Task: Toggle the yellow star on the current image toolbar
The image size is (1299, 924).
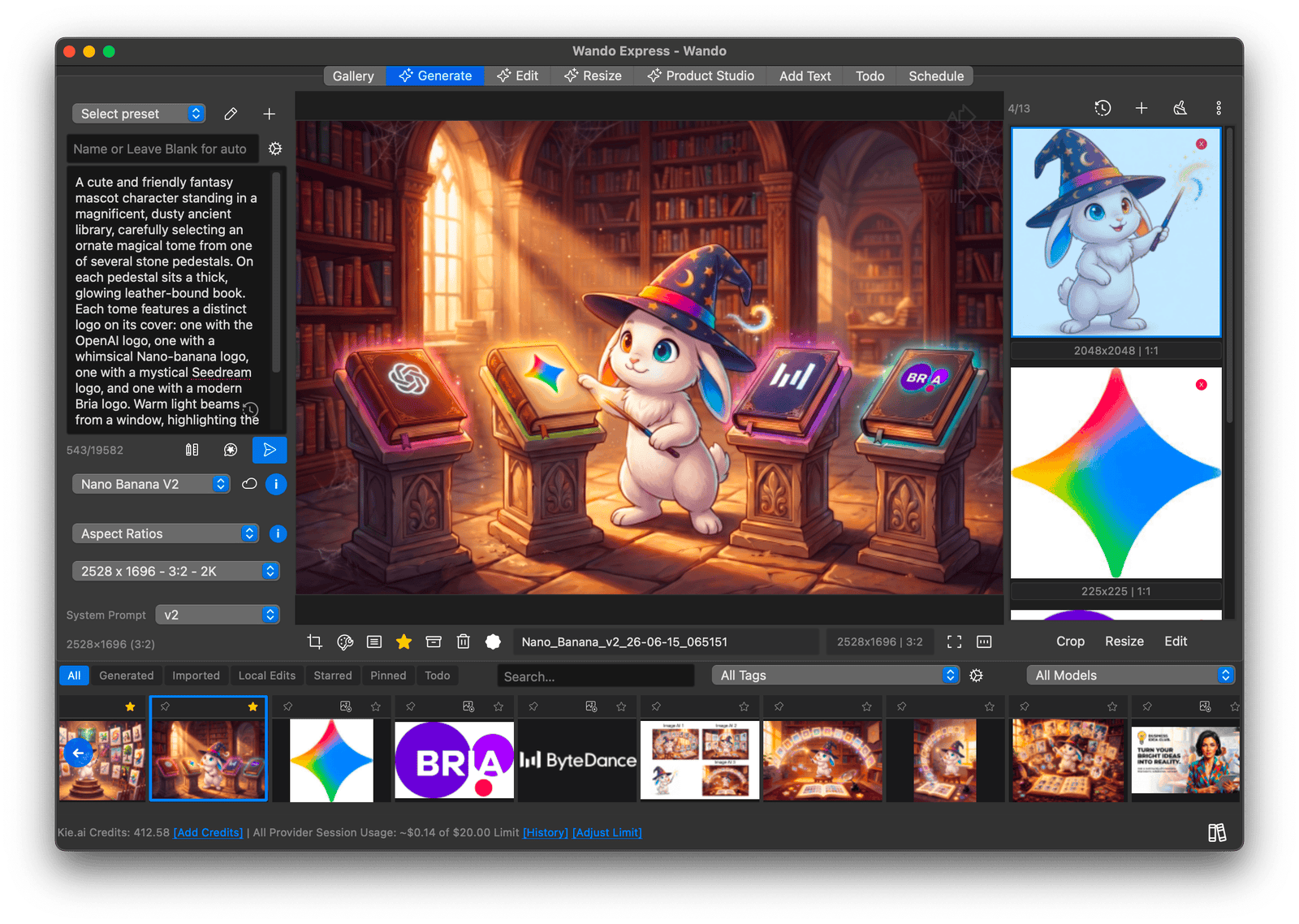Action: 404,641
